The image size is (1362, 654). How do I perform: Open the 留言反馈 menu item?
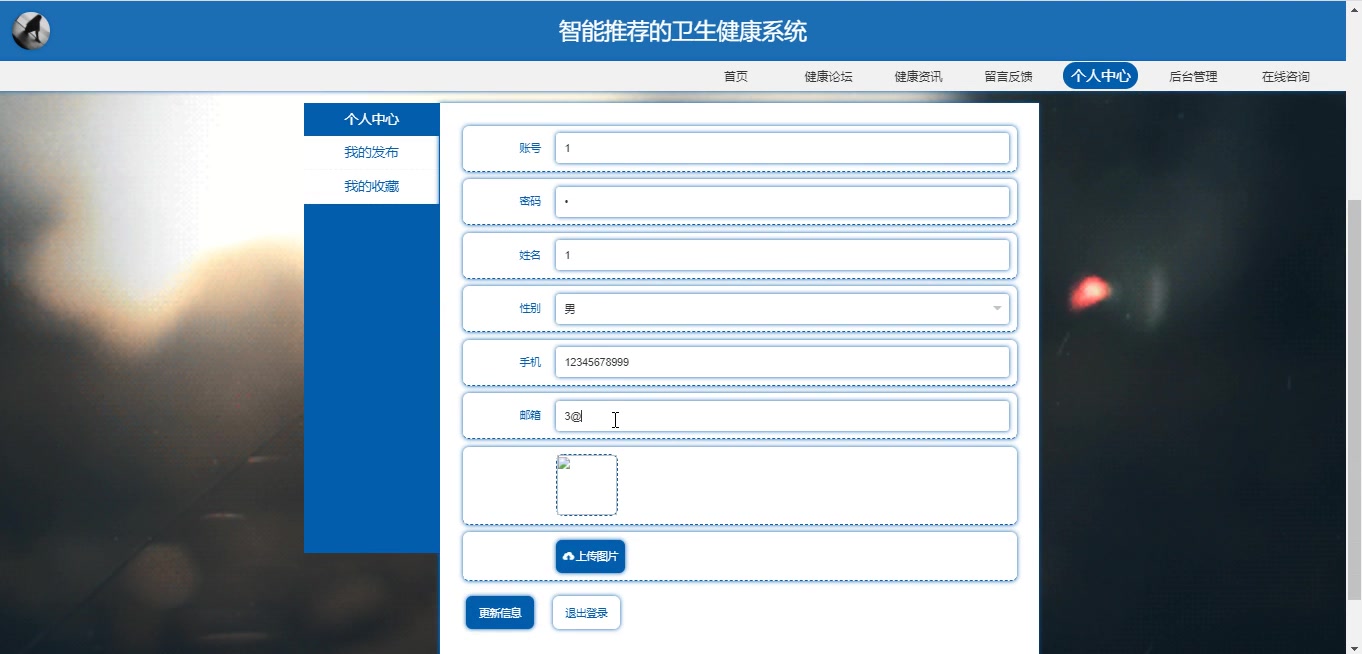(1008, 76)
